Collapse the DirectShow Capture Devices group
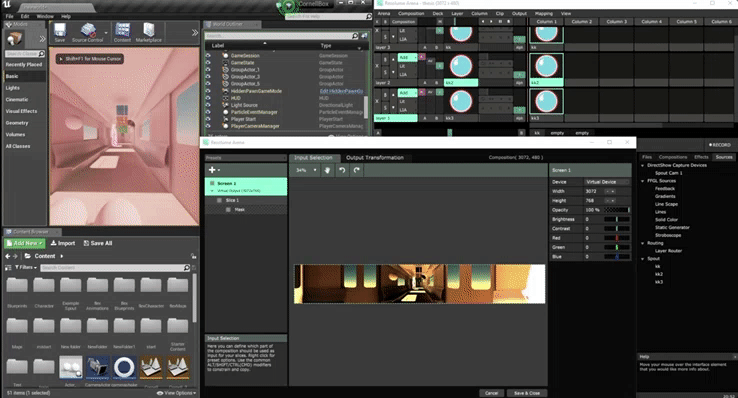738x398 pixels. point(642,165)
